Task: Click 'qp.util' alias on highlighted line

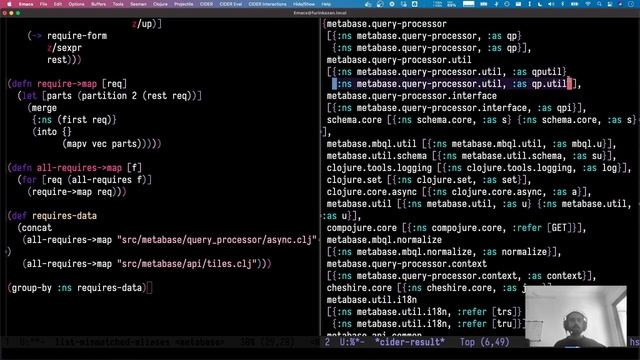Action: 549,84
